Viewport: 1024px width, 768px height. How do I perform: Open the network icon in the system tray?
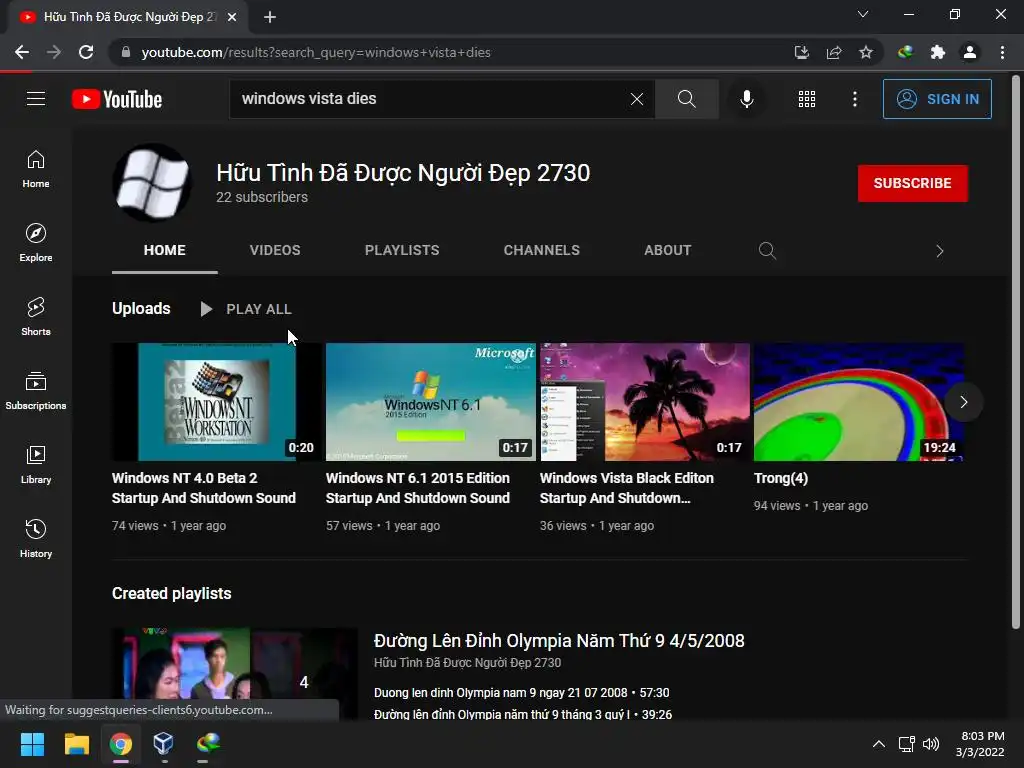click(906, 744)
